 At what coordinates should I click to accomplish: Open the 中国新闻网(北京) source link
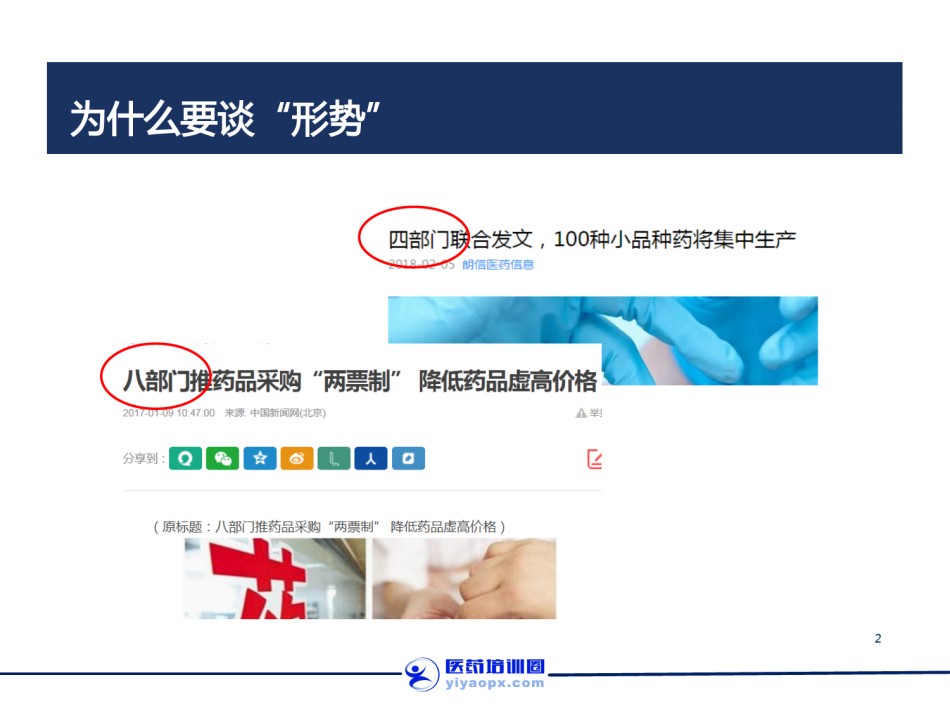(288, 413)
